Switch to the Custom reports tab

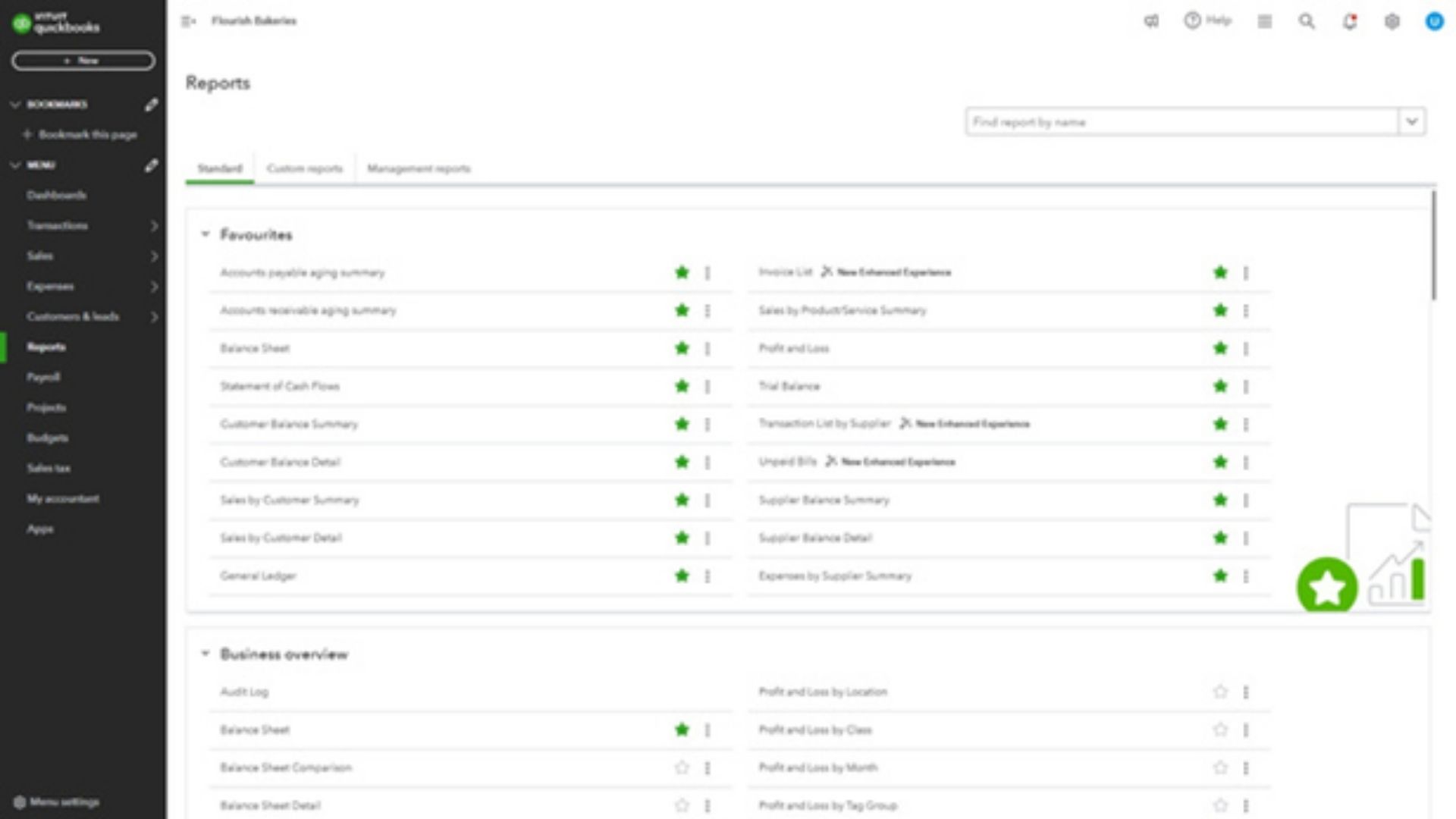point(305,168)
